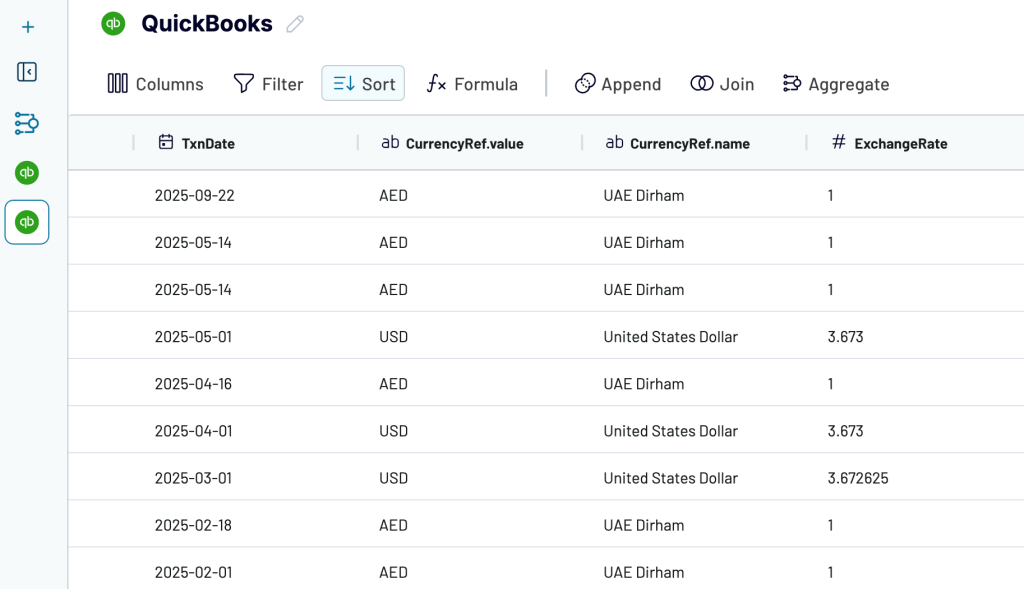
Task: Select the upper QuickBooks source icon in sidebar
Action: tap(27, 173)
